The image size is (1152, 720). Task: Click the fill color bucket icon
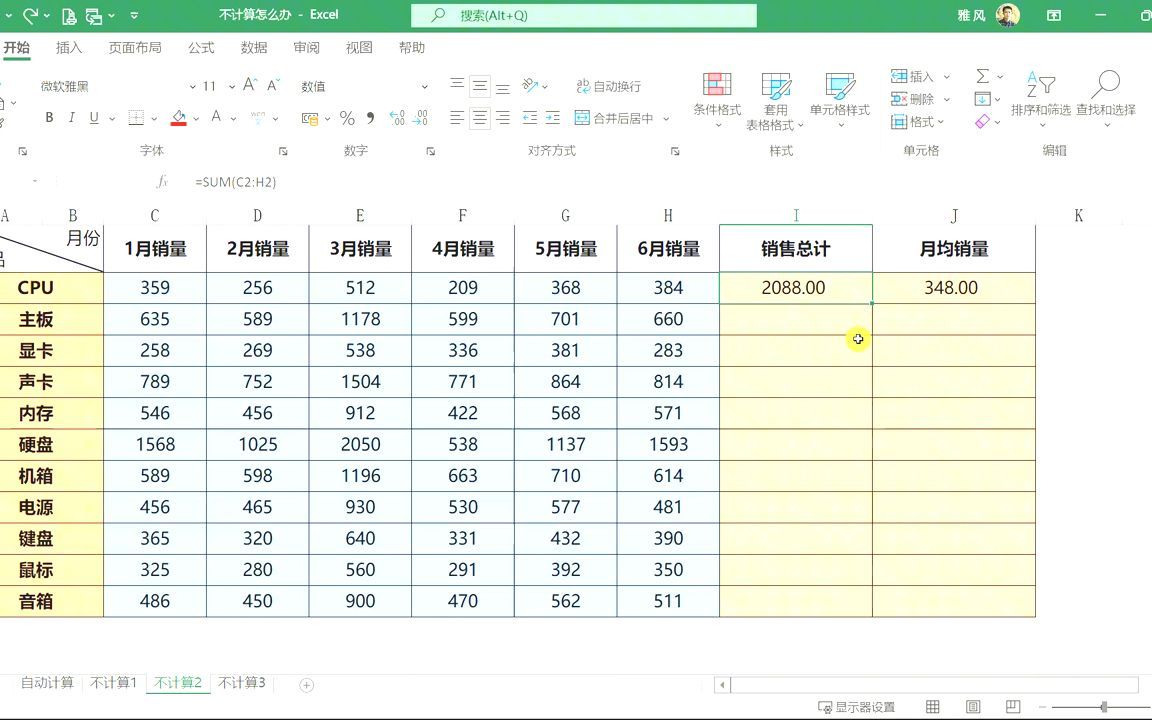tap(177, 117)
